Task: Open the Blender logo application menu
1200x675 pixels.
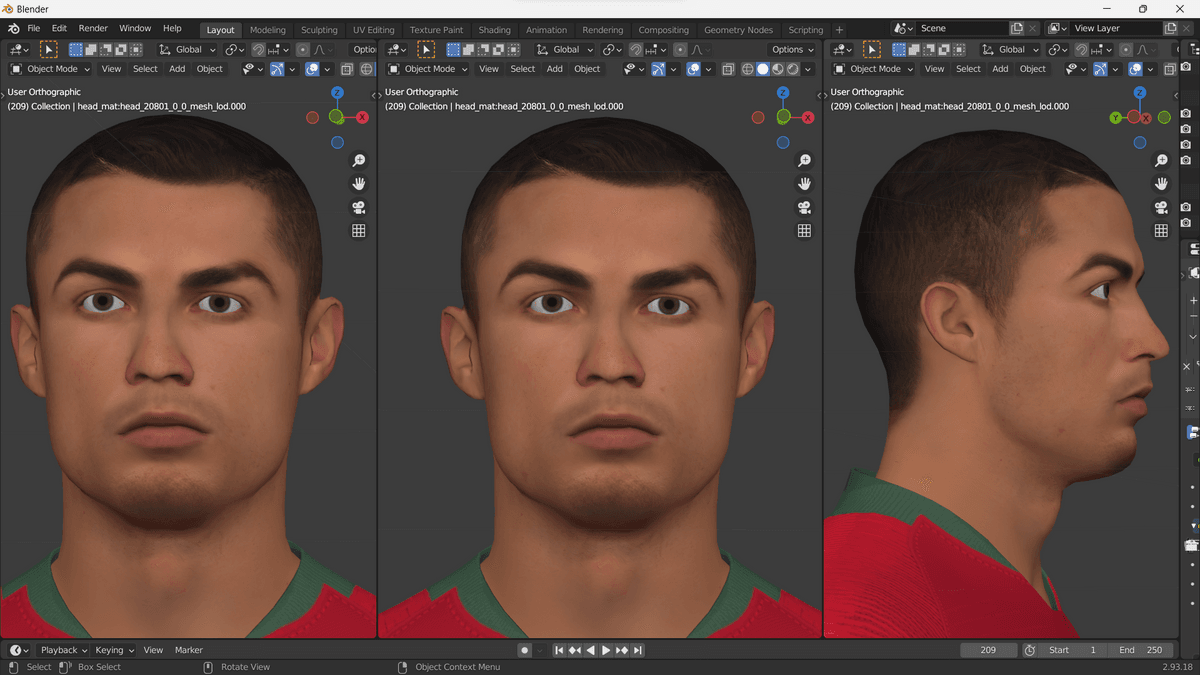Action: [x=14, y=29]
